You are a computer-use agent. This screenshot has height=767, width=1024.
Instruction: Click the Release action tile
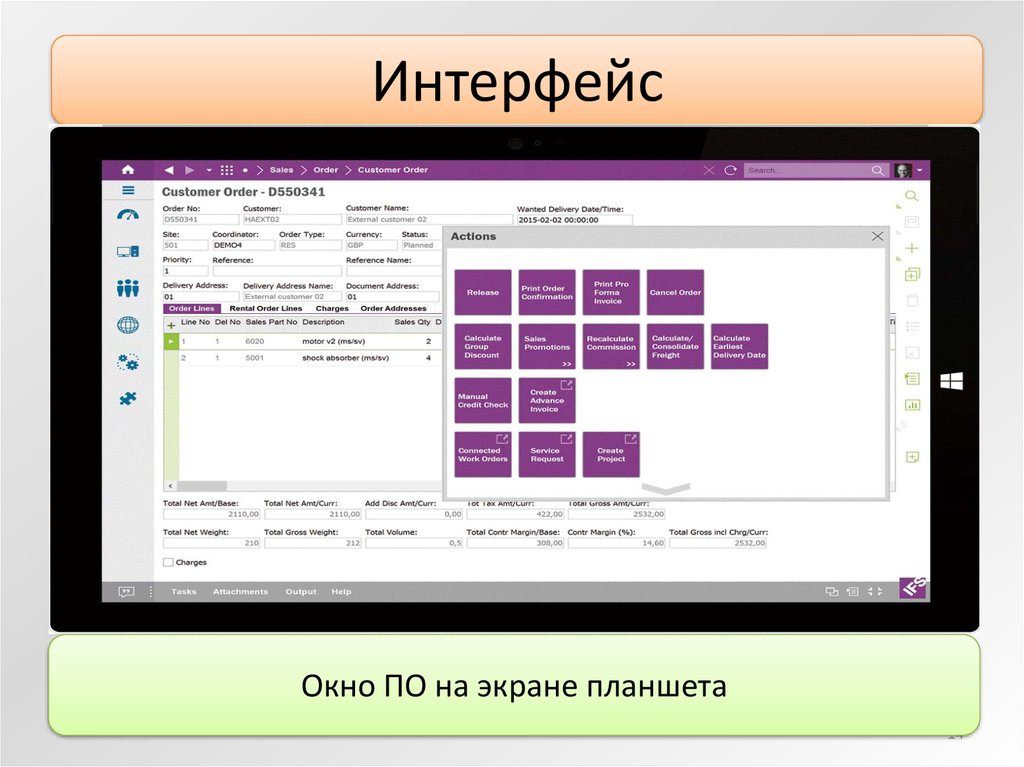483,293
